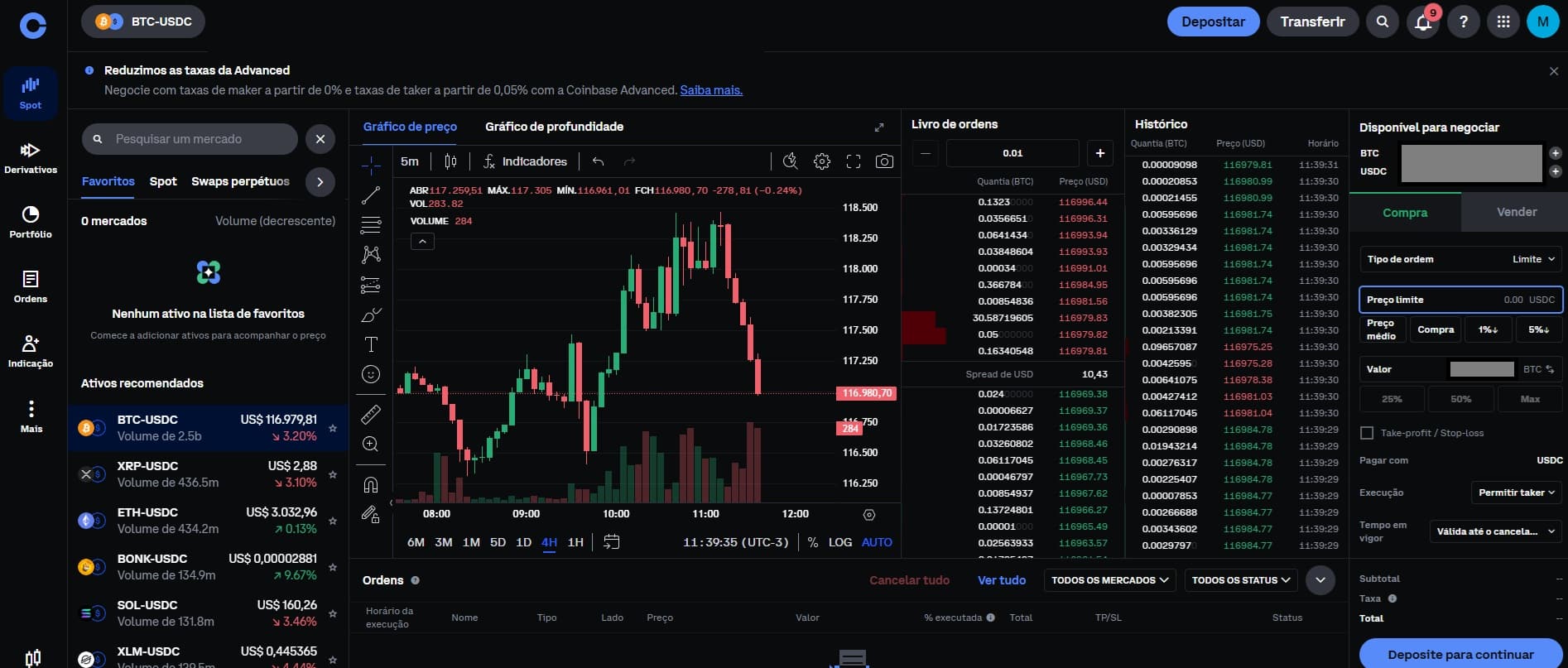The image size is (1568, 668).
Task: Switch to Gráfico de profundidade tab
Action: click(x=554, y=127)
